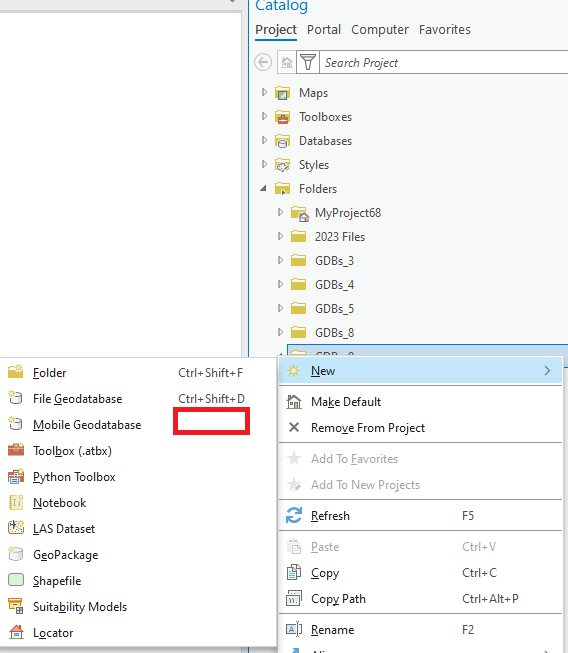Switch to the Favorites tab

[445, 30]
